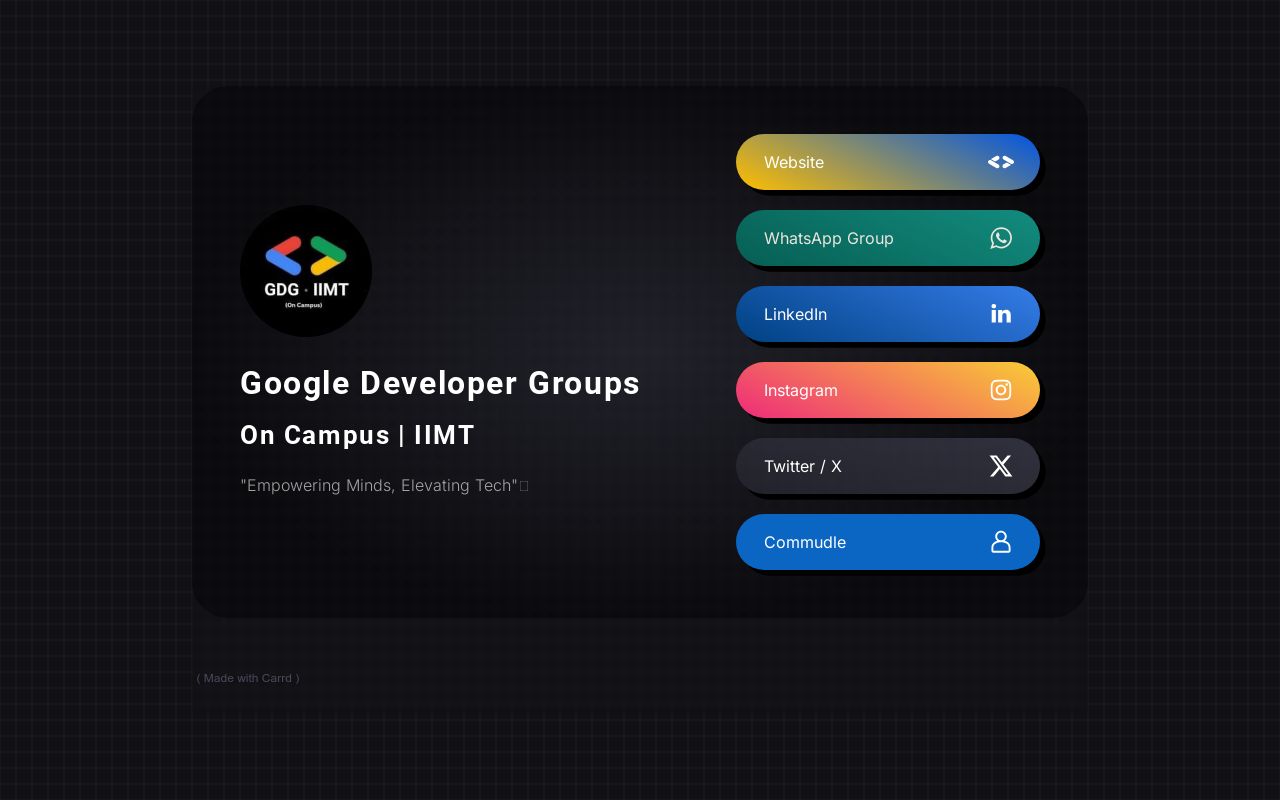This screenshot has width=1280, height=800.
Task: Click the 'Made with Carrd' footer link
Action: (x=248, y=678)
